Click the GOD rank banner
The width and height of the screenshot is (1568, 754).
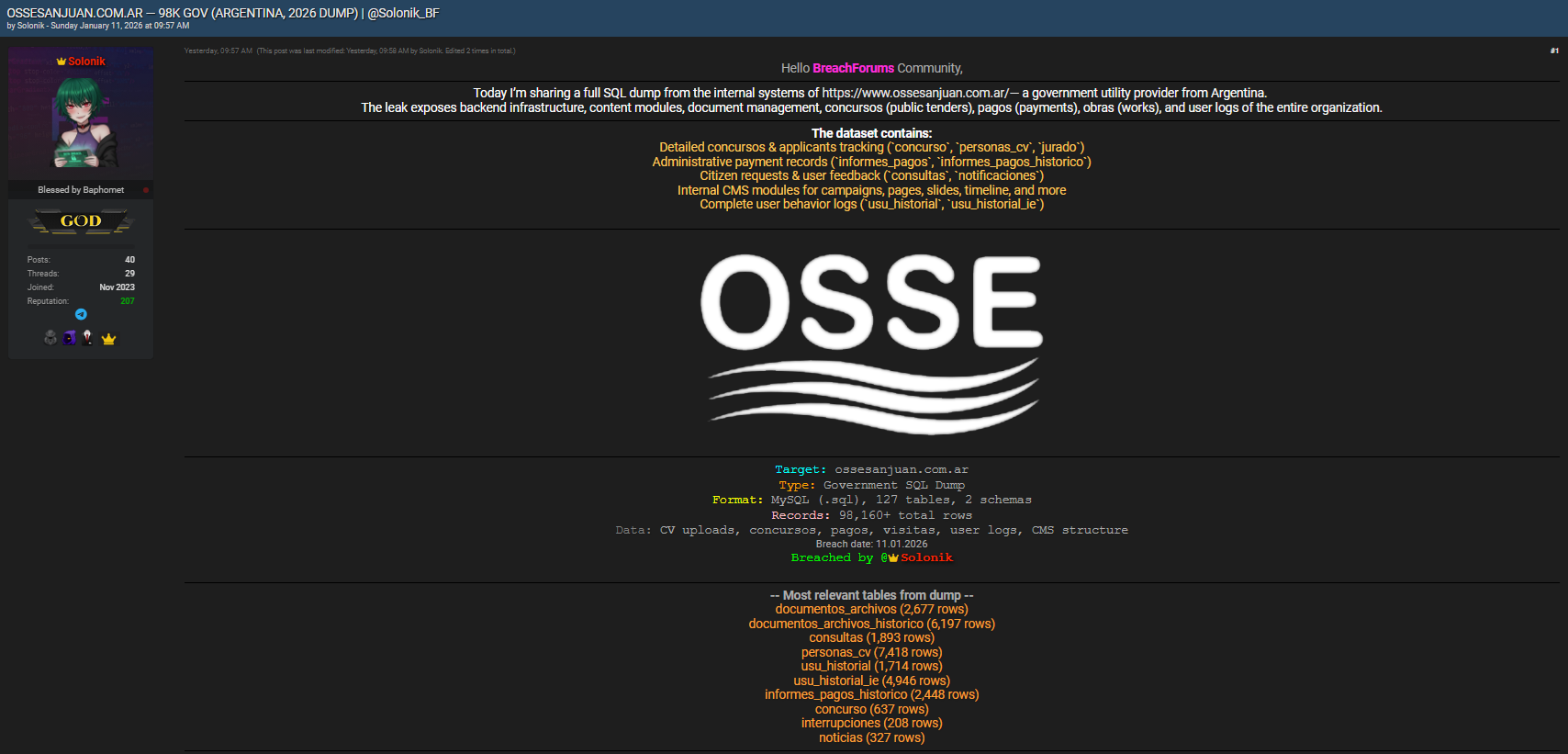[81, 221]
